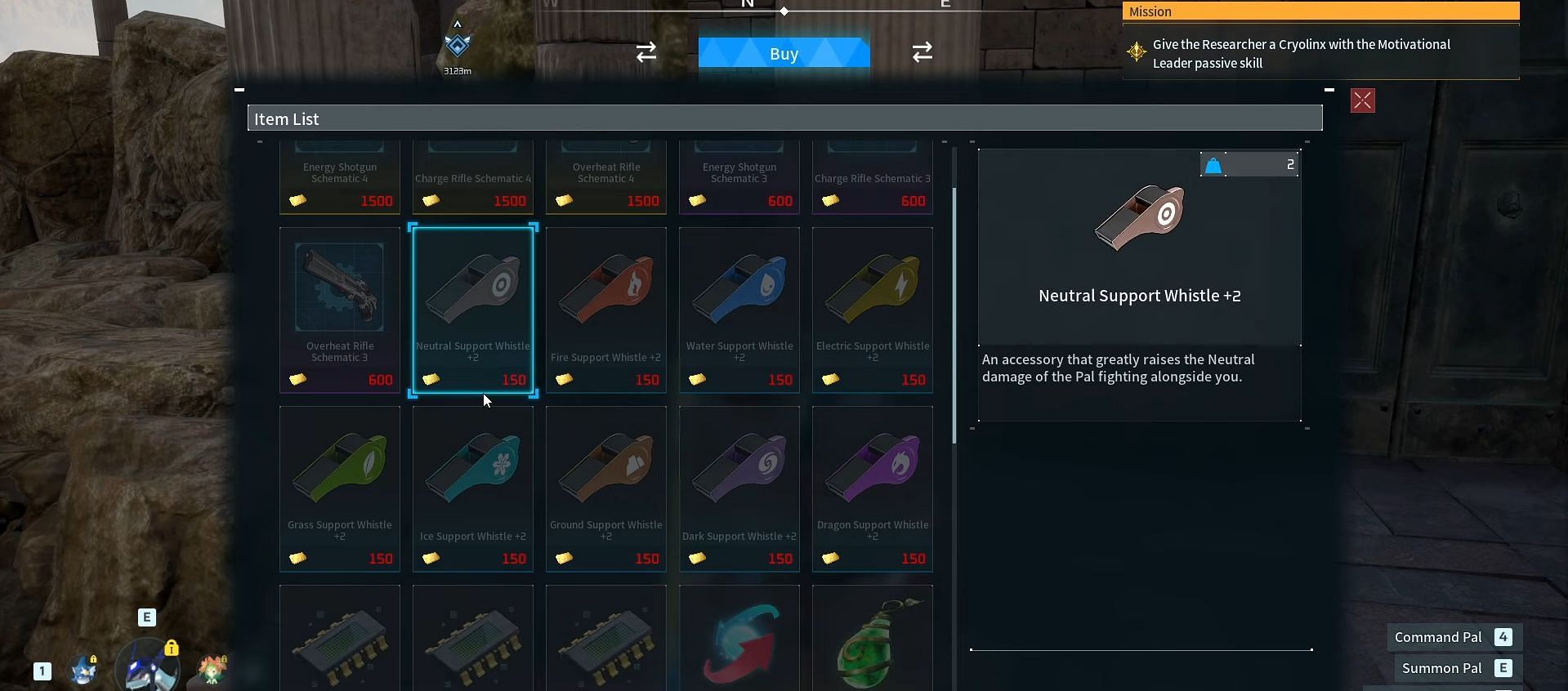The image size is (1568, 691).
Task: Select the blue and red swirl orb item
Action: 739,638
